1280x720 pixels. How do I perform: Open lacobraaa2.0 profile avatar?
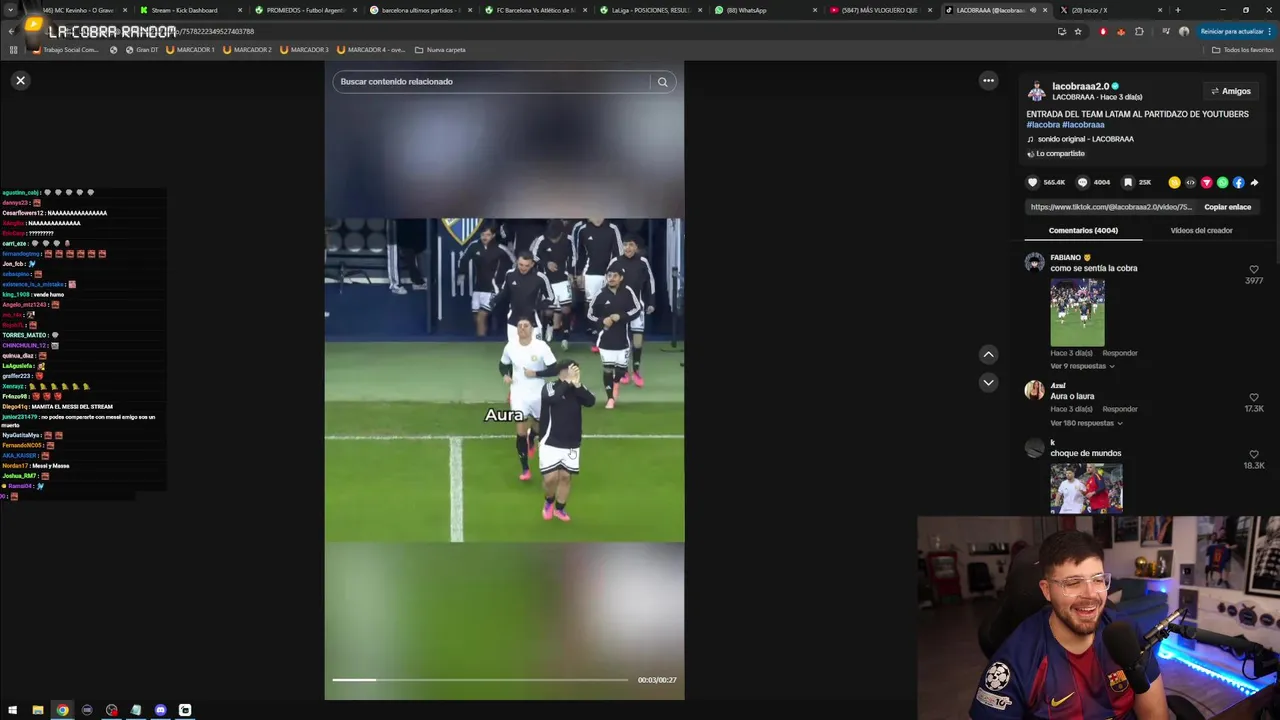(1036, 92)
